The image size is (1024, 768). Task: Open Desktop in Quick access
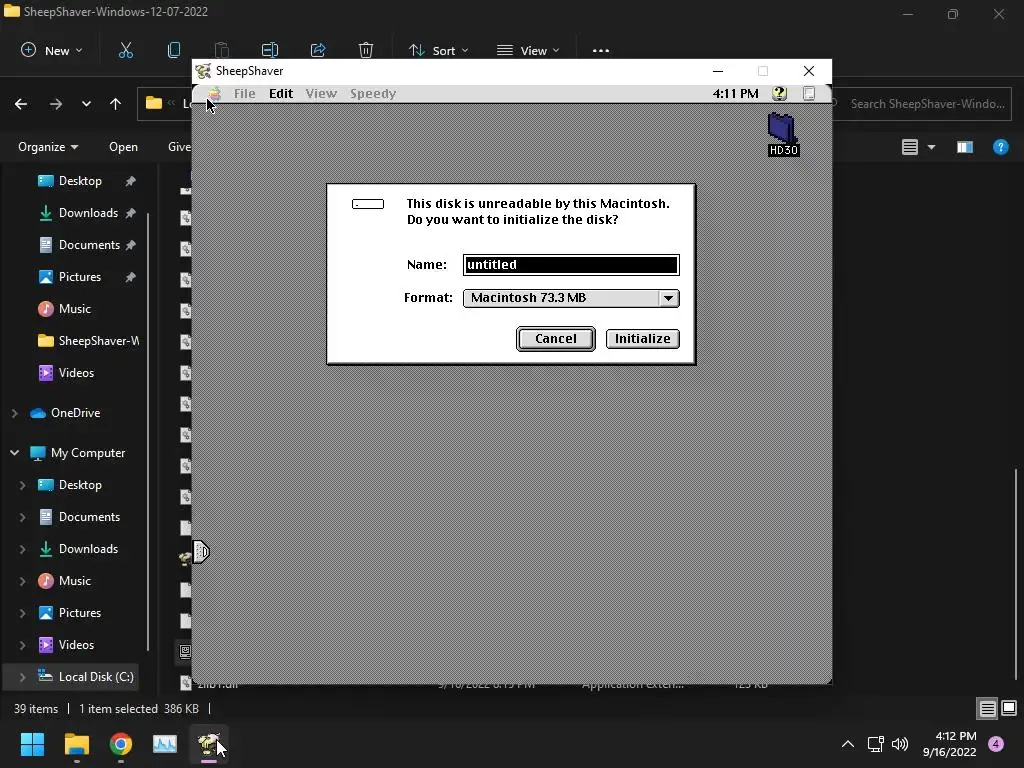(x=80, y=181)
